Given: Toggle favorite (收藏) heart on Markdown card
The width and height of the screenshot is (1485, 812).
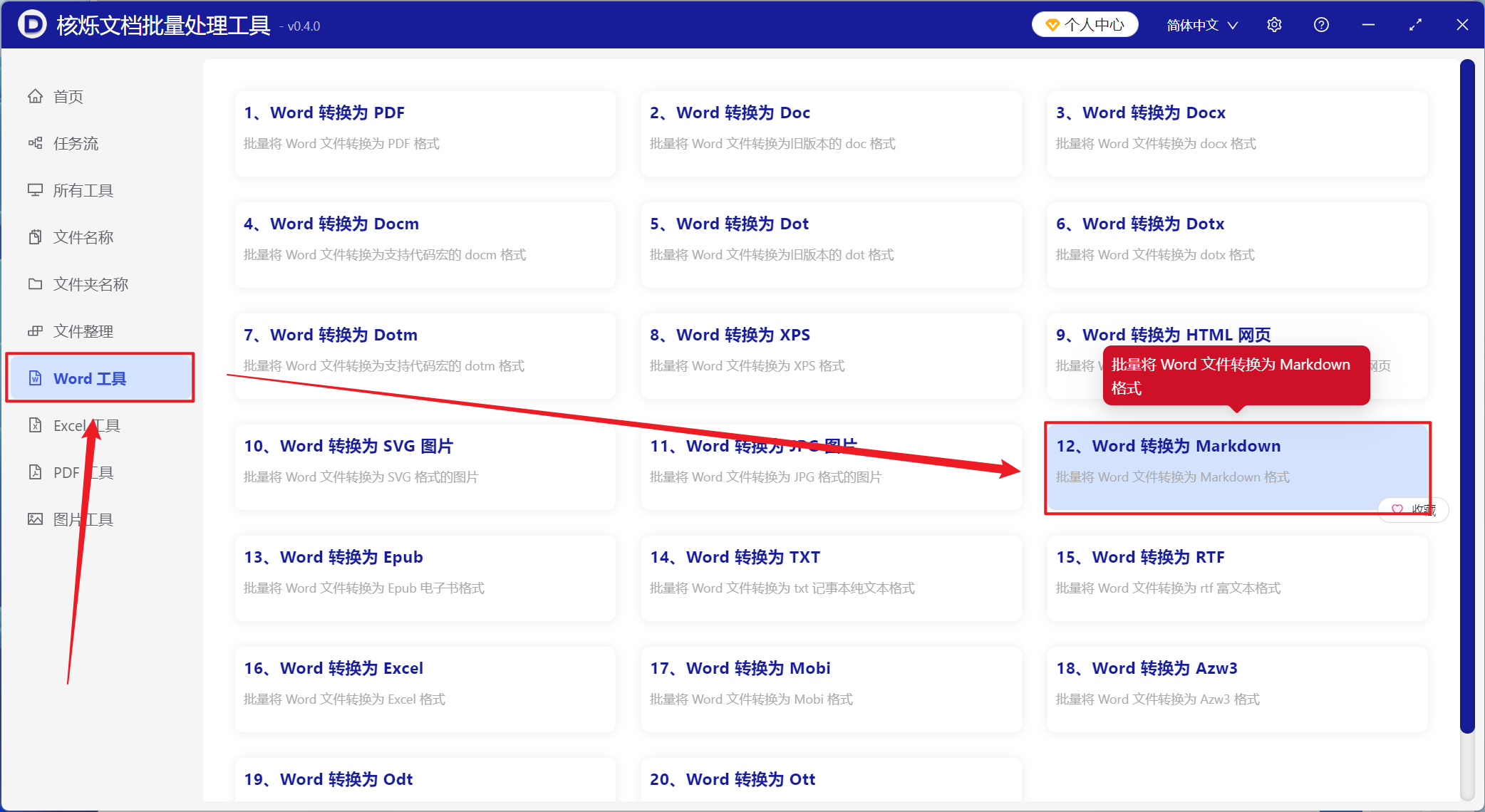Looking at the screenshot, I should tap(1397, 509).
